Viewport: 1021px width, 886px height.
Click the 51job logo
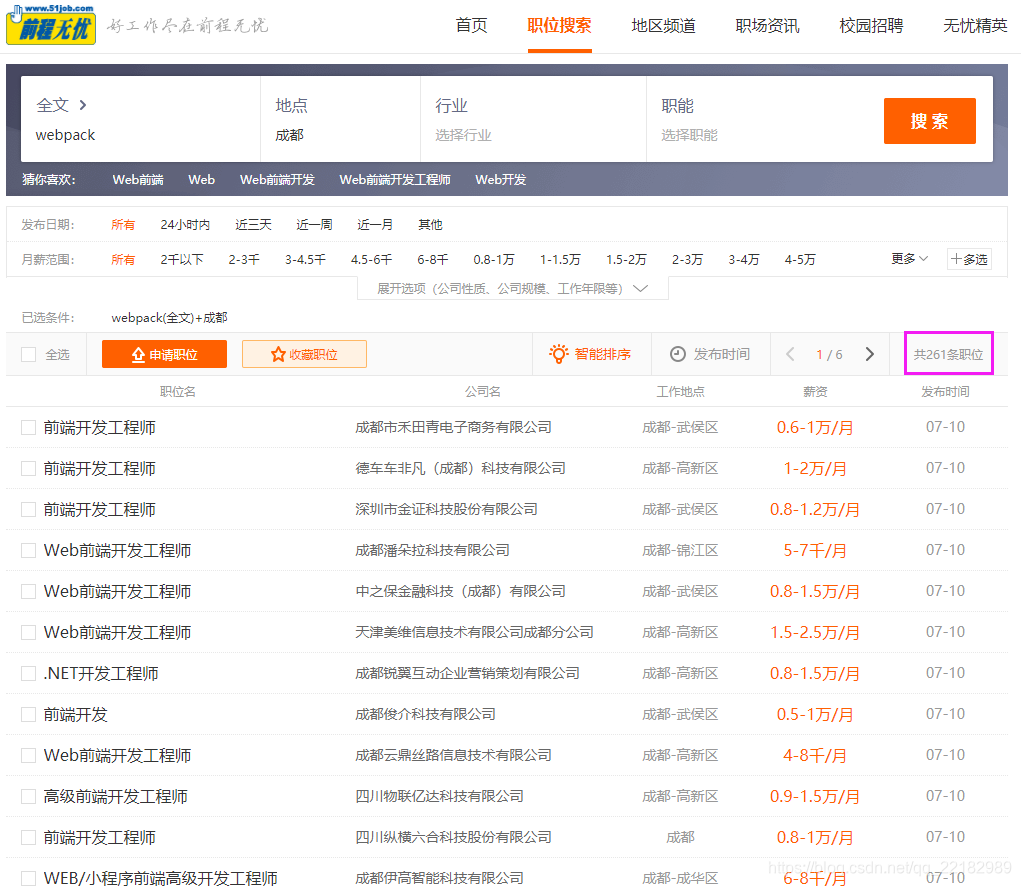coord(51,24)
